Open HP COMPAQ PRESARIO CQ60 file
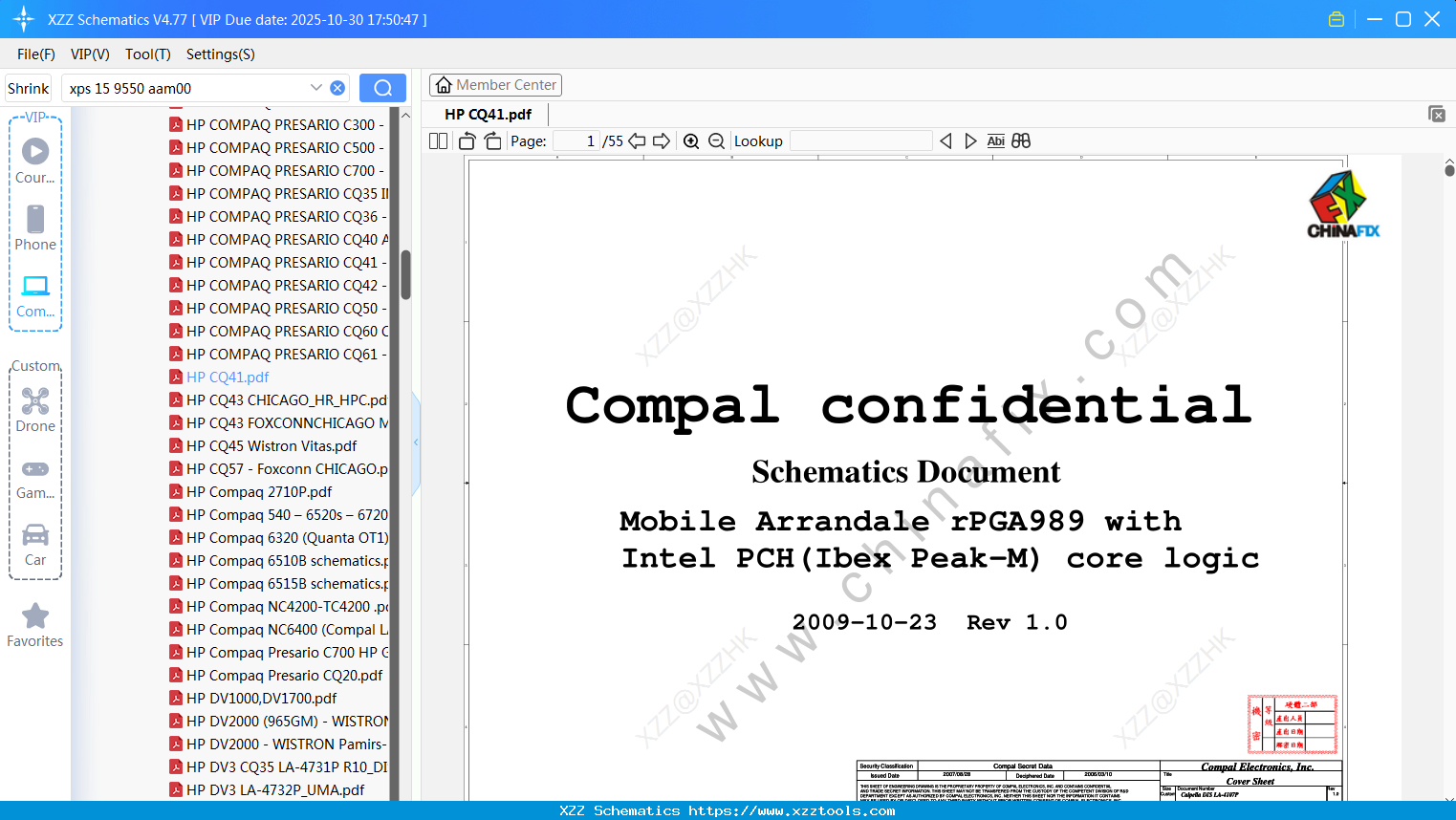Screen dimensions: 1456x820 (x=278, y=331)
